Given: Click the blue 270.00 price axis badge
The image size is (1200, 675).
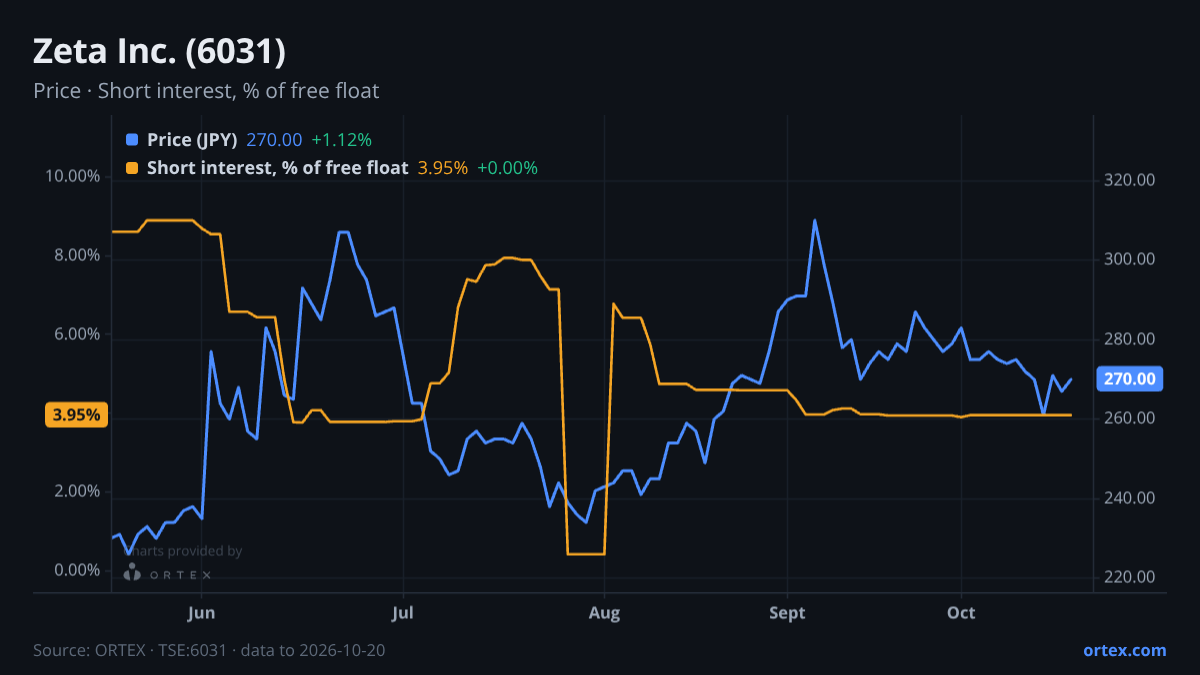Looking at the screenshot, I should pyautogui.click(x=1129, y=379).
